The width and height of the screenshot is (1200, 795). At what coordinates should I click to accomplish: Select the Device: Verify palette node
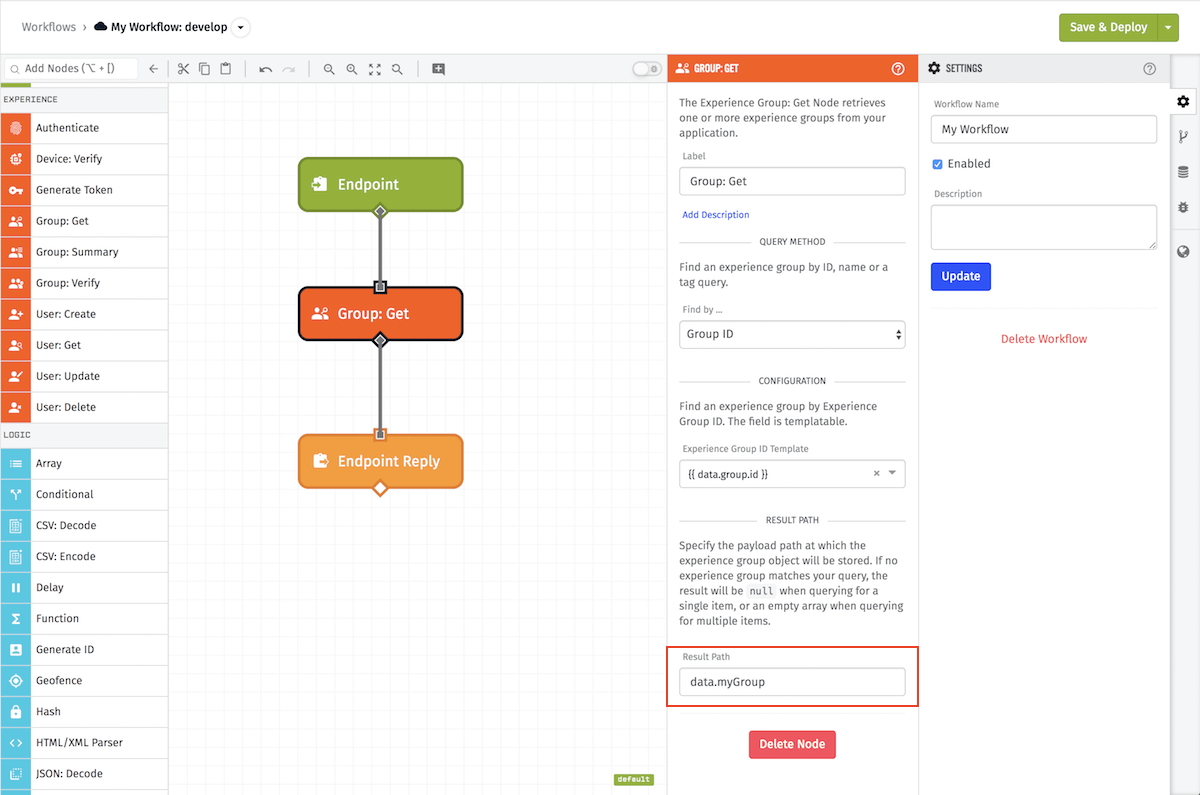click(84, 159)
